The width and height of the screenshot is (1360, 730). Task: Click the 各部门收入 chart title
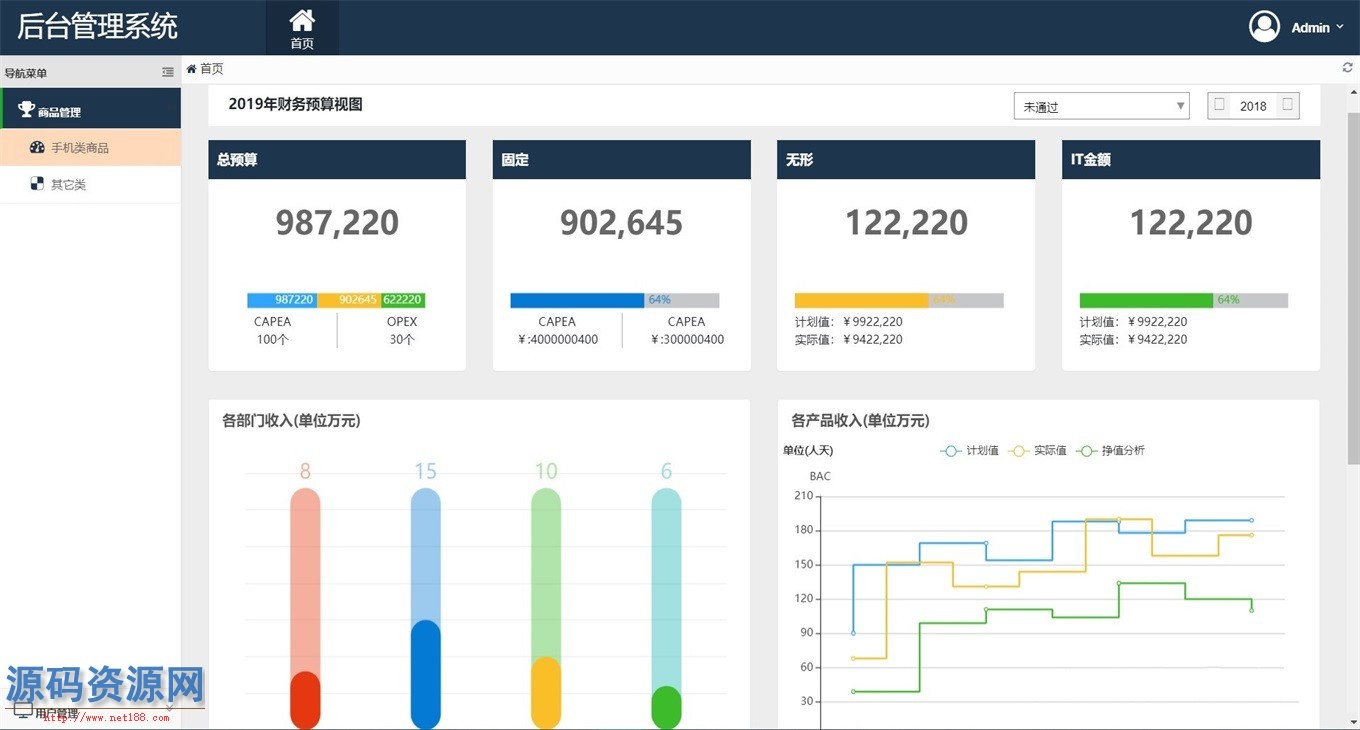coord(291,421)
